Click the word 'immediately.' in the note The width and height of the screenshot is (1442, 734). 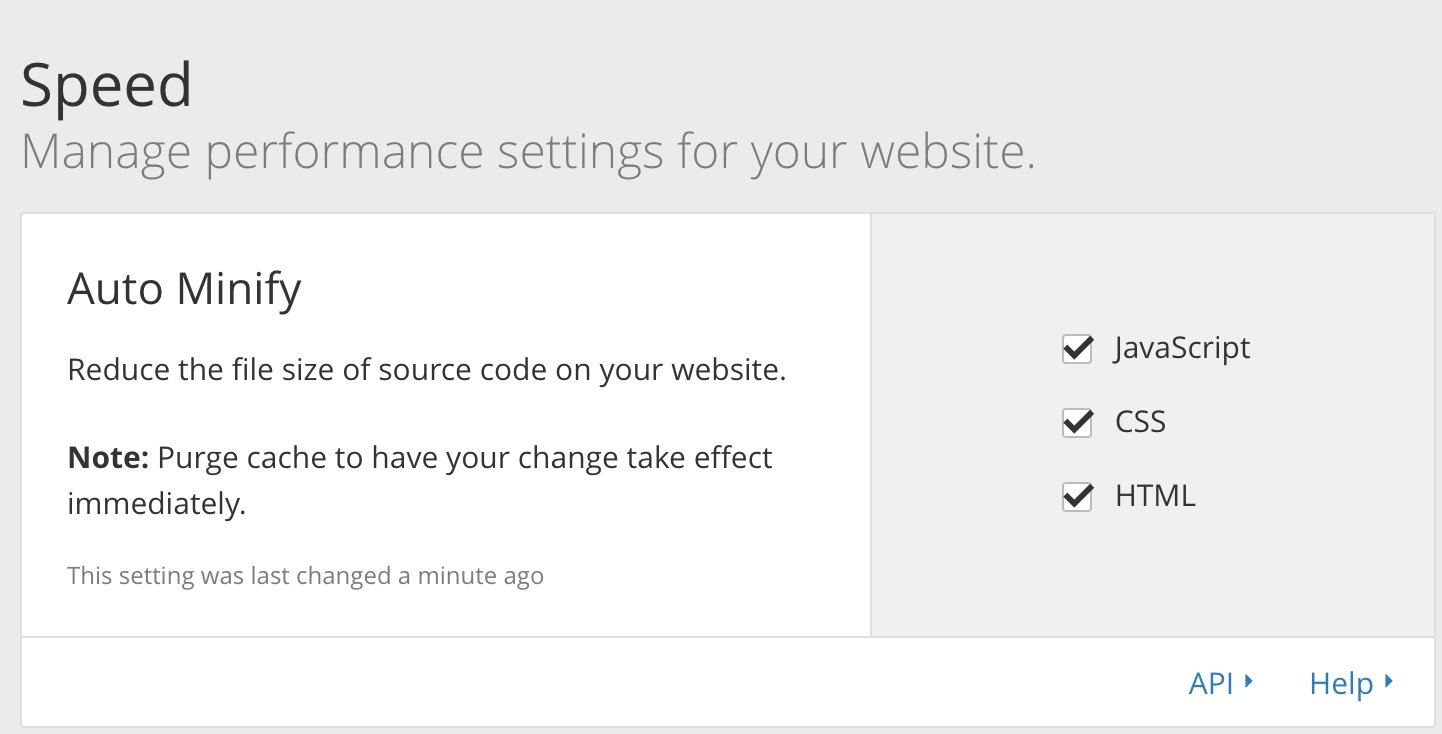[156, 504]
